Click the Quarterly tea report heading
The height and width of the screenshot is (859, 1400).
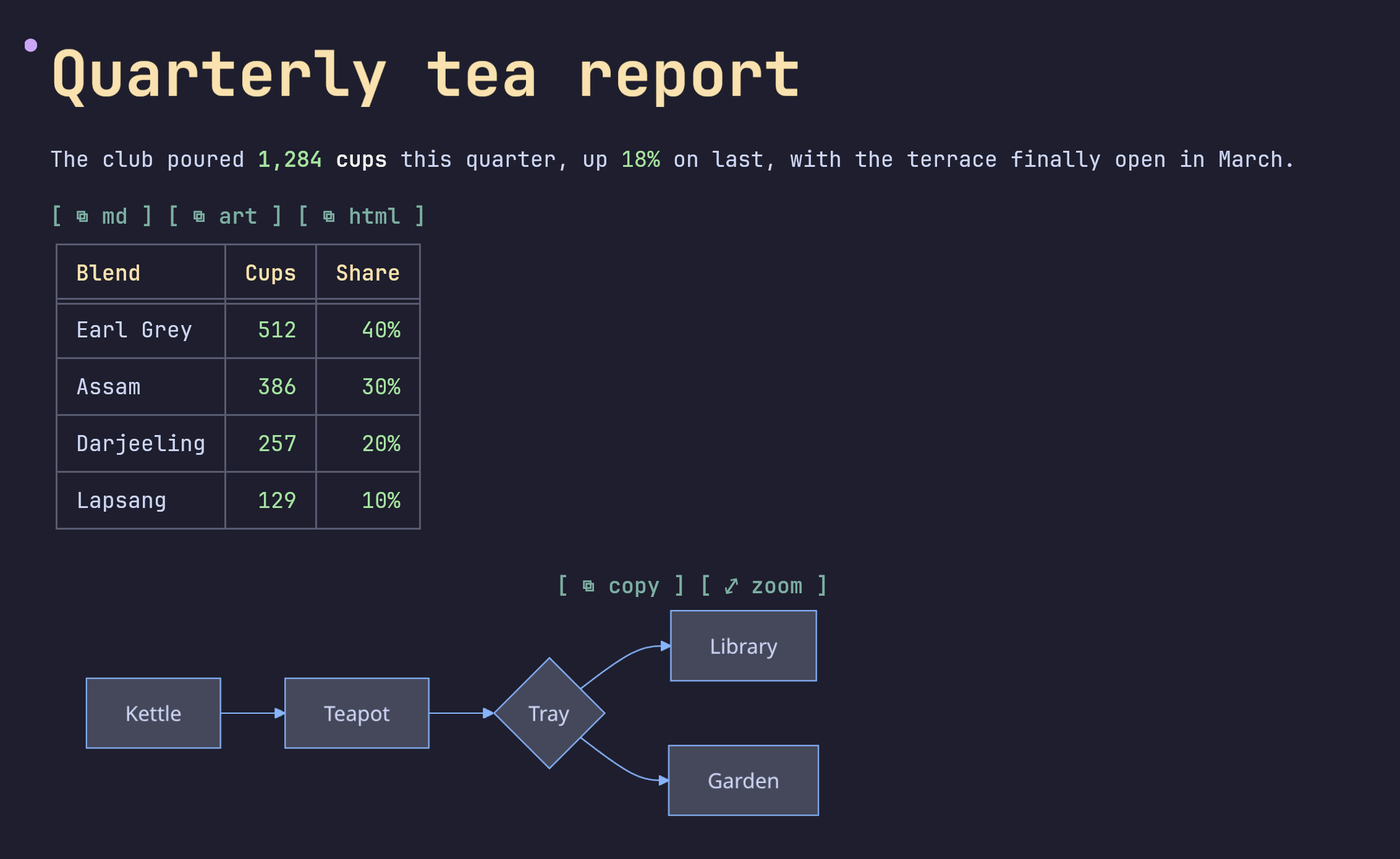[426, 75]
